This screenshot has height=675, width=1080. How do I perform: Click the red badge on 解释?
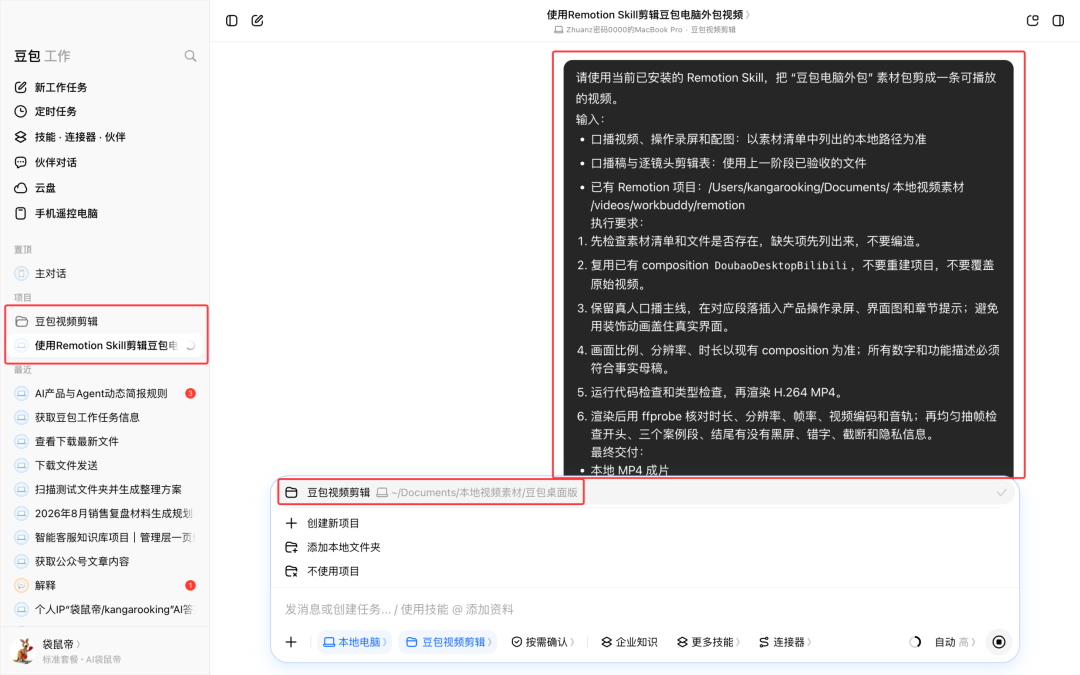[x=191, y=585]
